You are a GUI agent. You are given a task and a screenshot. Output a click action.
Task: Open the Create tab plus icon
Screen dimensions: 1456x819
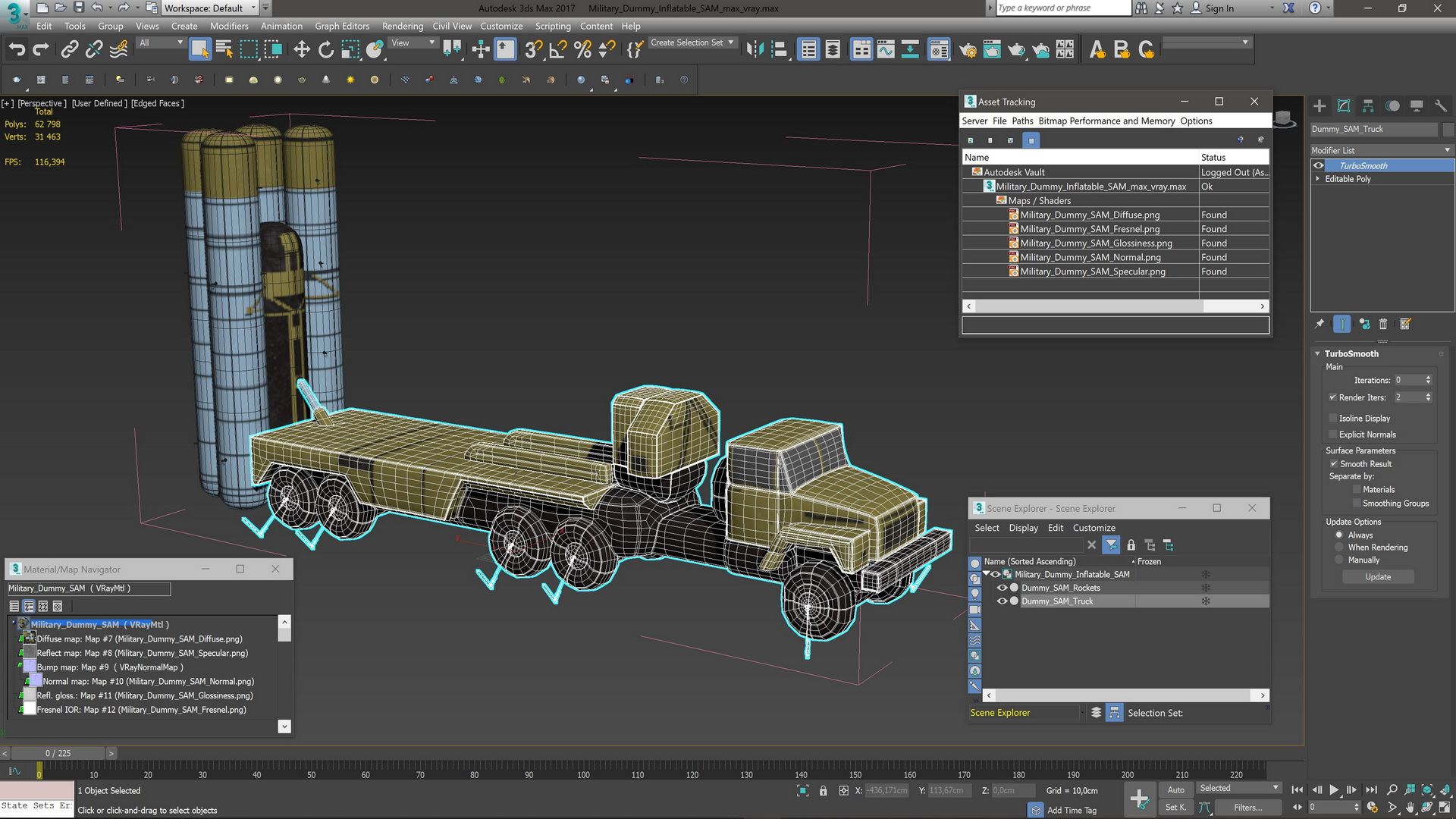tap(1319, 106)
